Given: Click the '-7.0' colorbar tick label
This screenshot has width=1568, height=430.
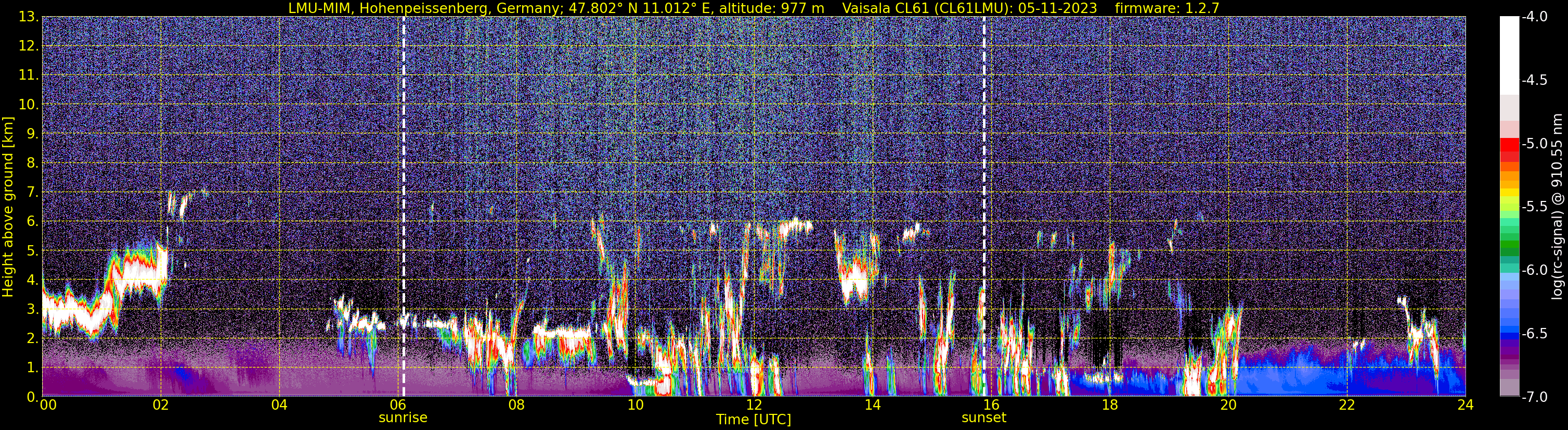Looking at the screenshot, I should (x=1535, y=397).
